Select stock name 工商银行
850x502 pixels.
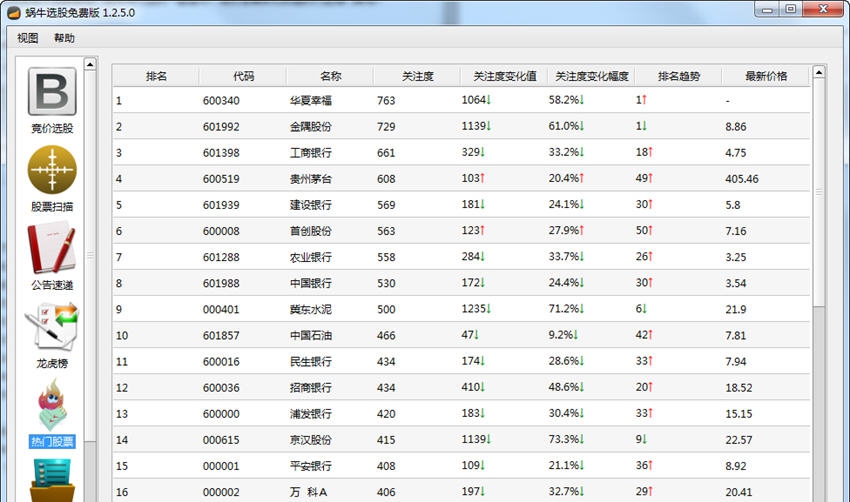[311, 152]
